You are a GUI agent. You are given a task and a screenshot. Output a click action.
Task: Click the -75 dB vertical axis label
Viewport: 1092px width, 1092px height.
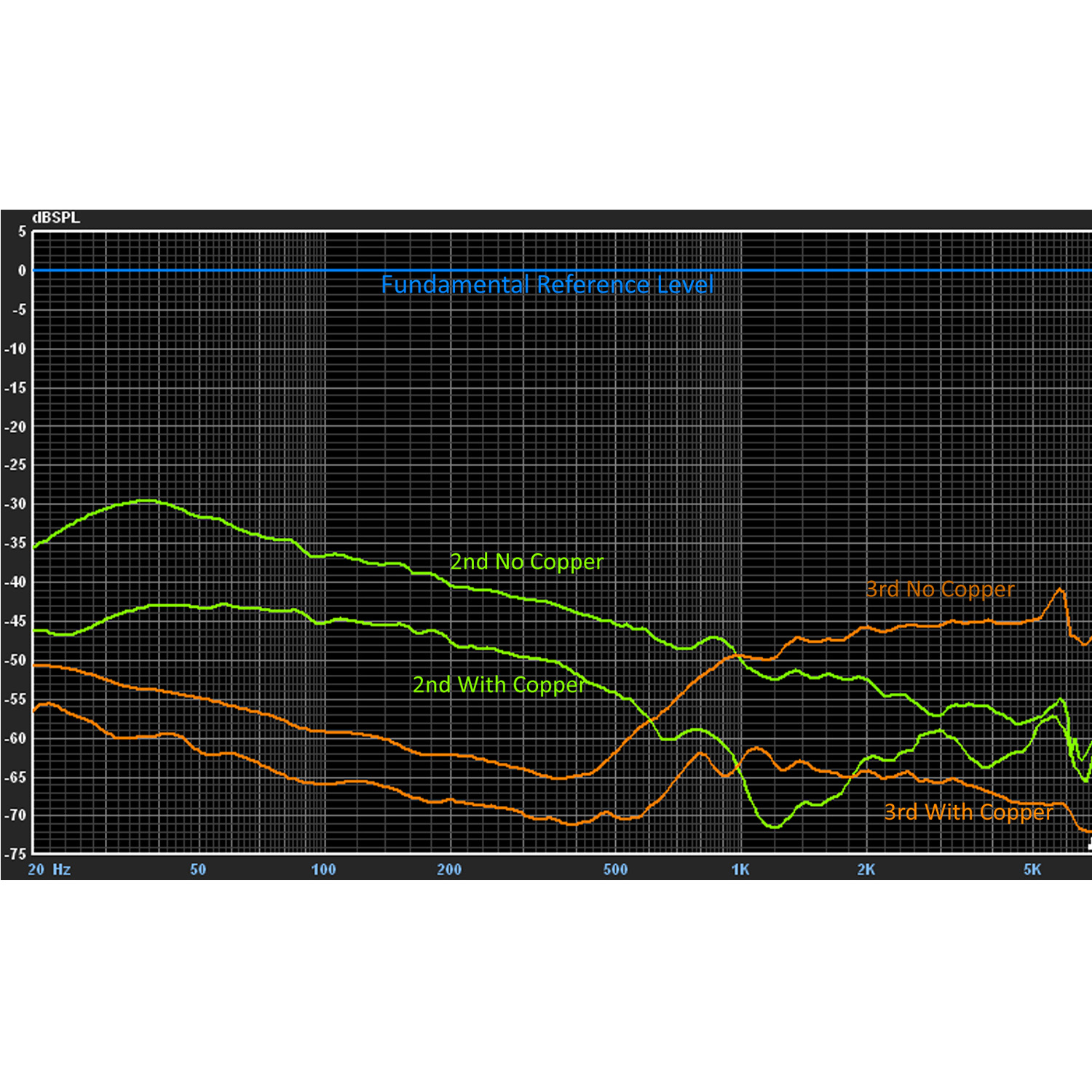tap(15, 854)
